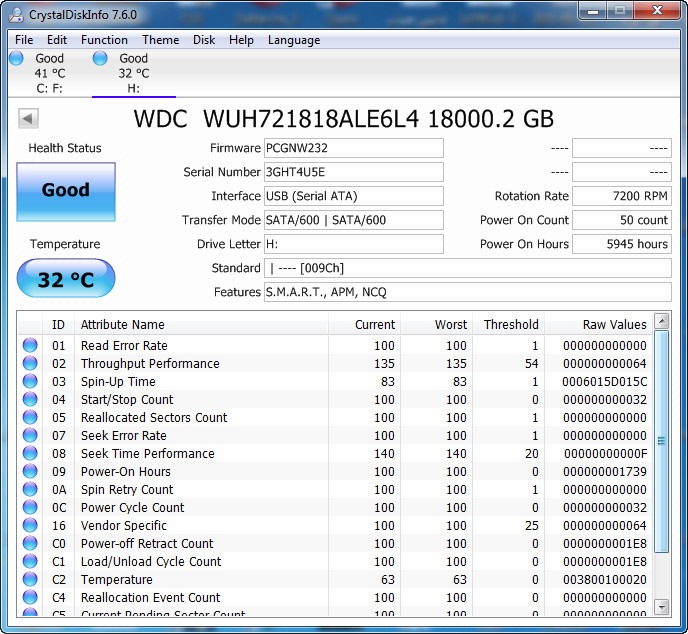Click status icon for Power-On Hours row
This screenshot has width=688, height=634.
30,471
